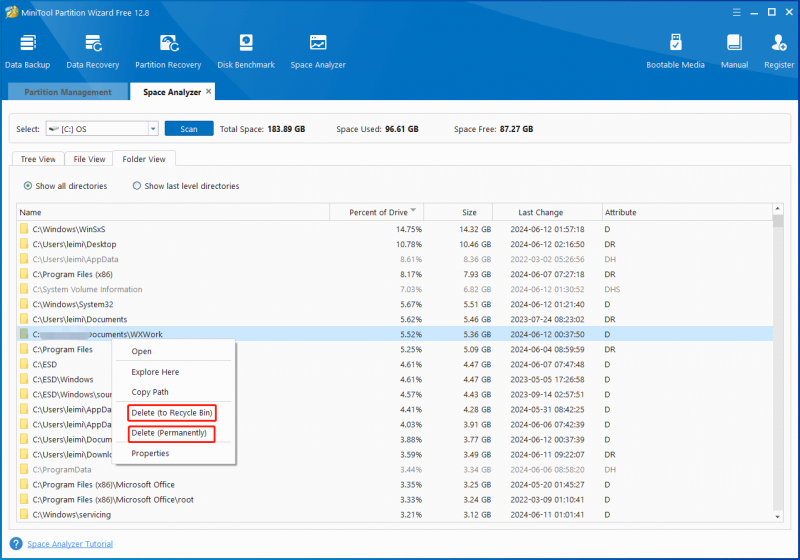Expand the drive Select dropdown
The image size is (800, 560).
click(153, 129)
